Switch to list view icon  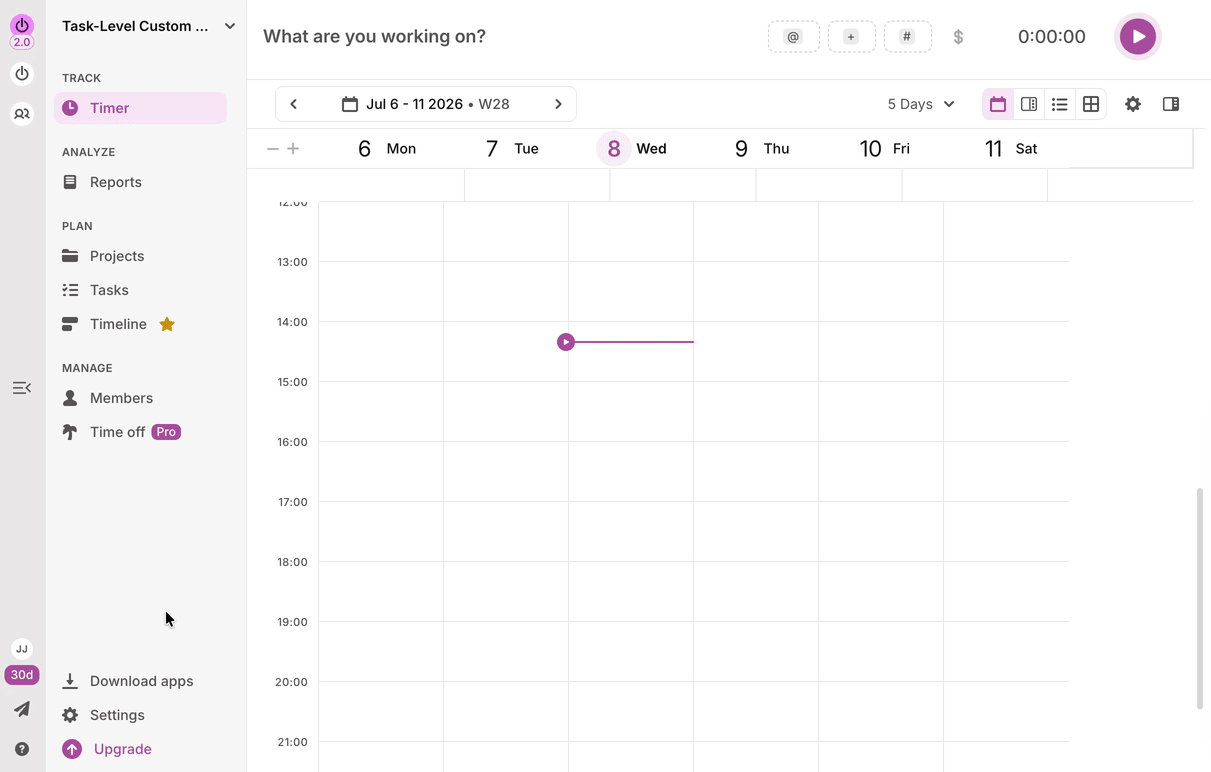click(x=1060, y=104)
